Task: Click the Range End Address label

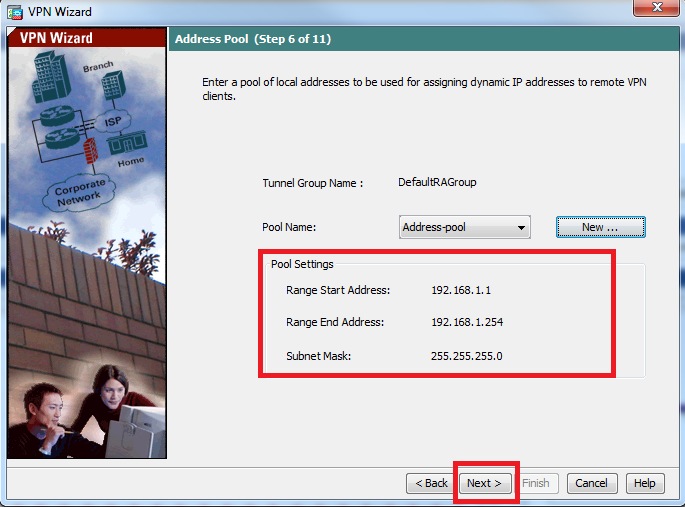Action: [335, 322]
